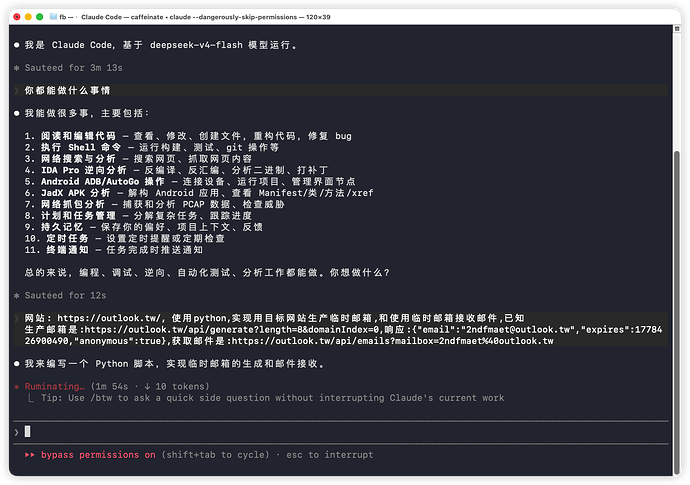Click the red asterisk spinner beside Ruminating
Screen dimensions: 690x485
17,387
